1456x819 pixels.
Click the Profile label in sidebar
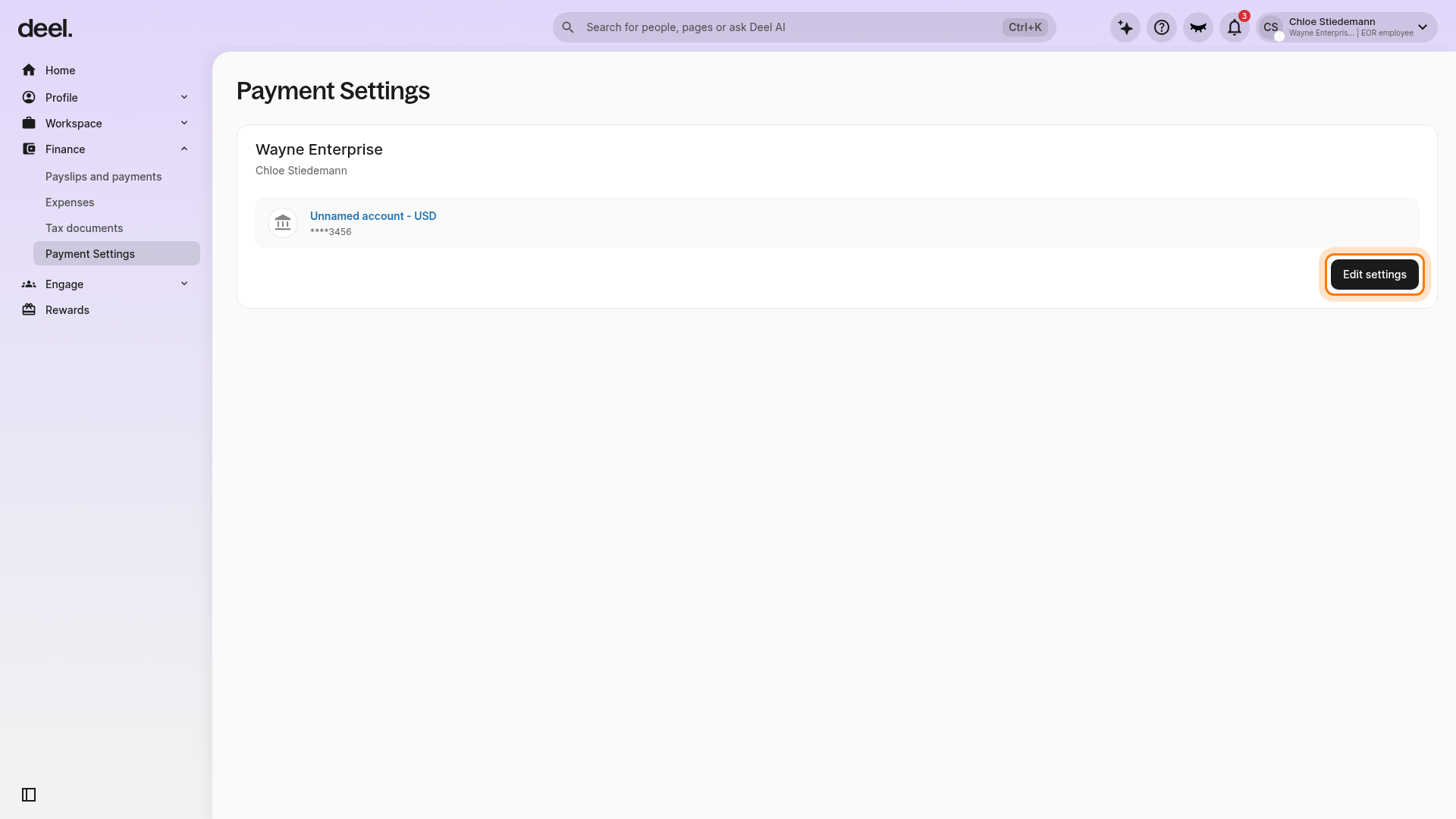(x=61, y=97)
